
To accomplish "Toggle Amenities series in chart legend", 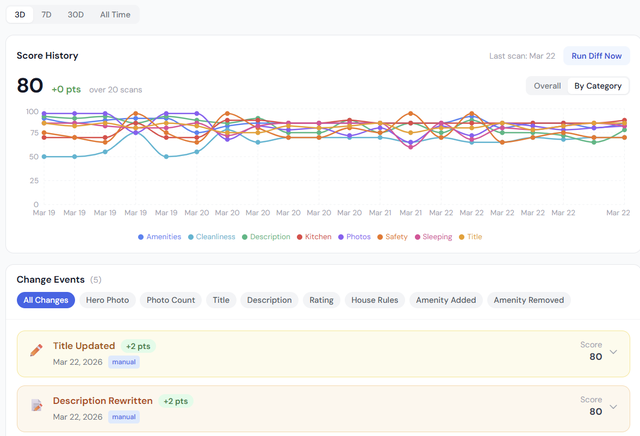I will click(160, 237).
